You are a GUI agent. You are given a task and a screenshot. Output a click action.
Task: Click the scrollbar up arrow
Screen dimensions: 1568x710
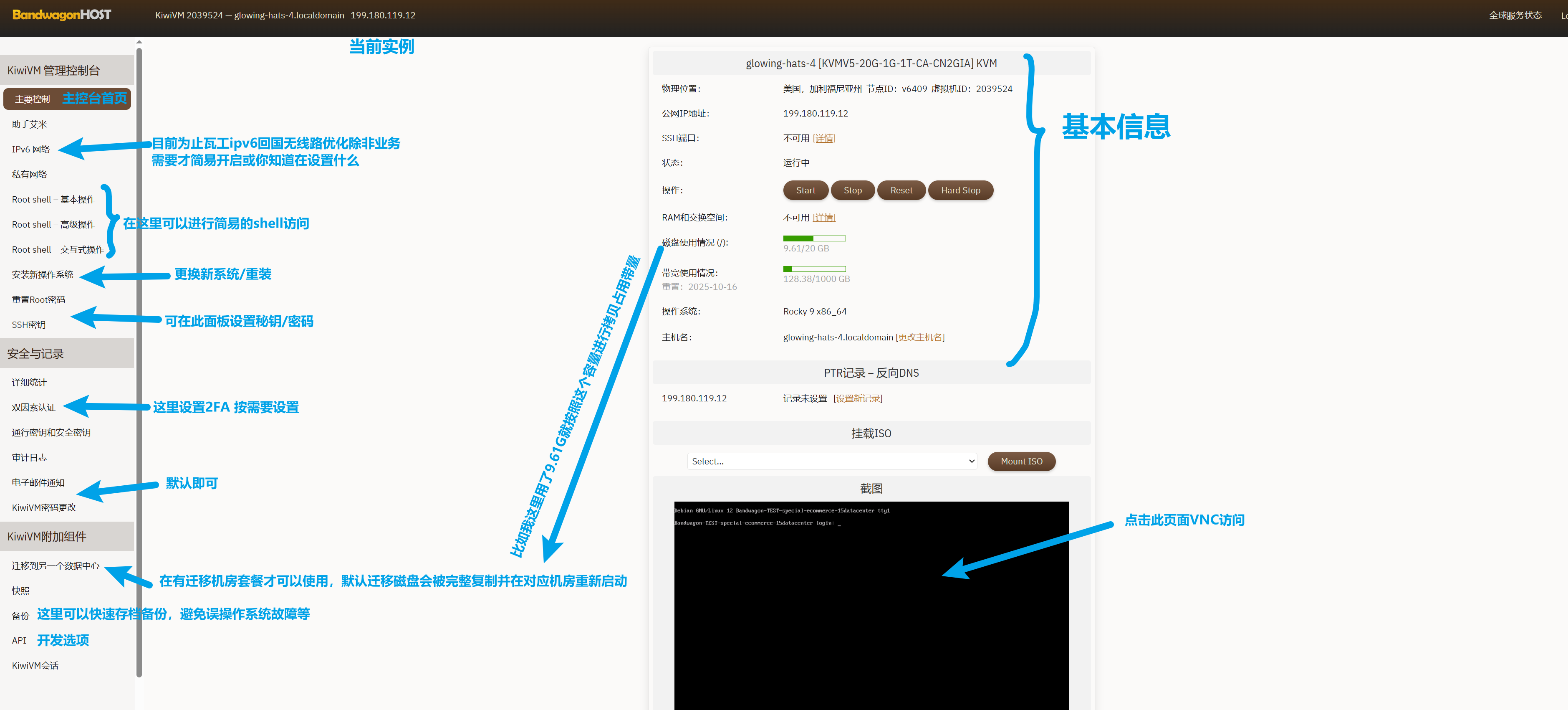click(x=139, y=42)
